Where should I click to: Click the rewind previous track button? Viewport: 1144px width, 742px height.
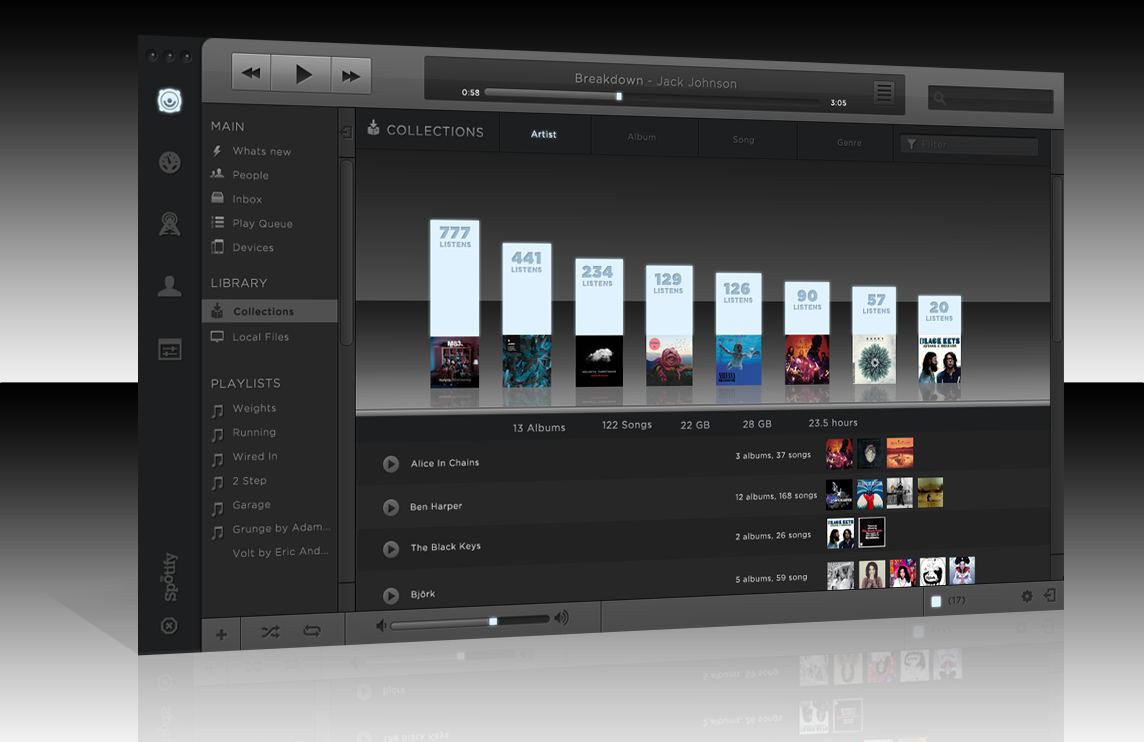pyautogui.click(x=251, y=72)
